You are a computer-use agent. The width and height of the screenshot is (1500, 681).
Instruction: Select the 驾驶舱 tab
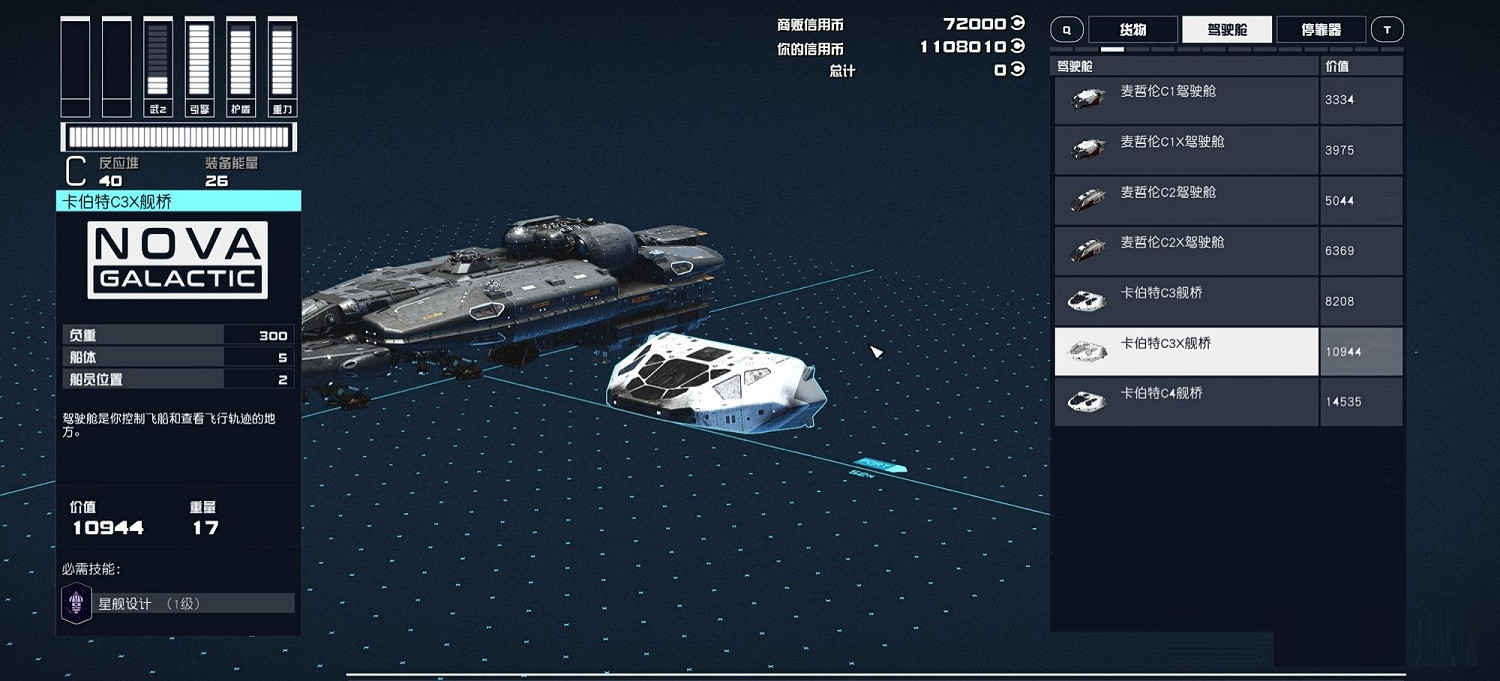coord(1227,30)
